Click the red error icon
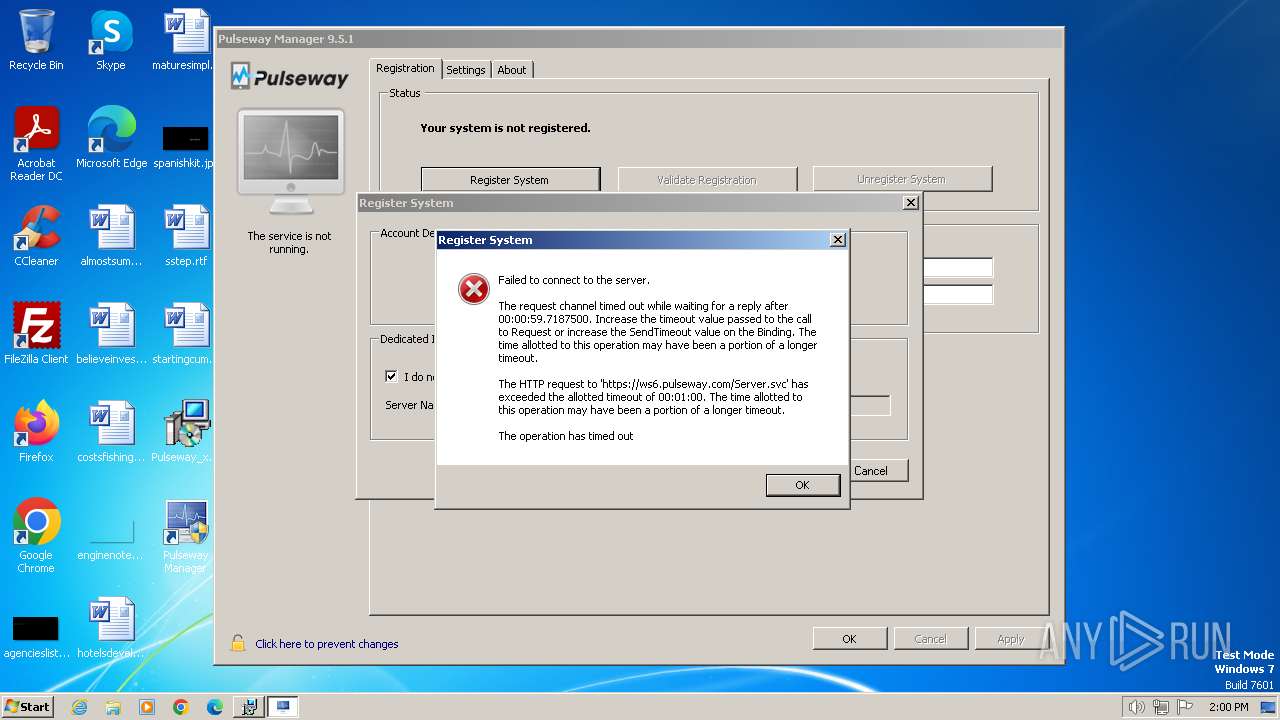The height and width of the screenshot is (720, 1280). point(473,289)
